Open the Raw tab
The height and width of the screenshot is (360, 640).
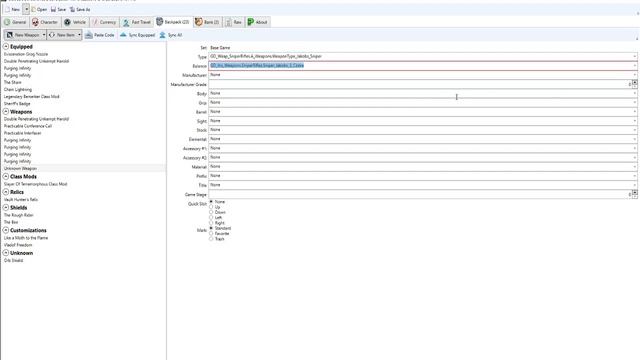point(234,22)
